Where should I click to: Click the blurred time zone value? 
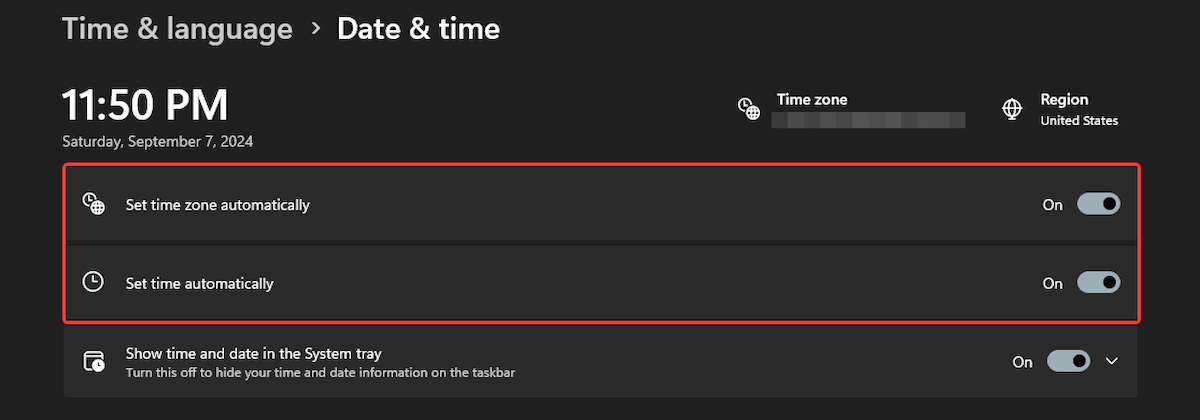pyautogui.click(x=870, y=120)
